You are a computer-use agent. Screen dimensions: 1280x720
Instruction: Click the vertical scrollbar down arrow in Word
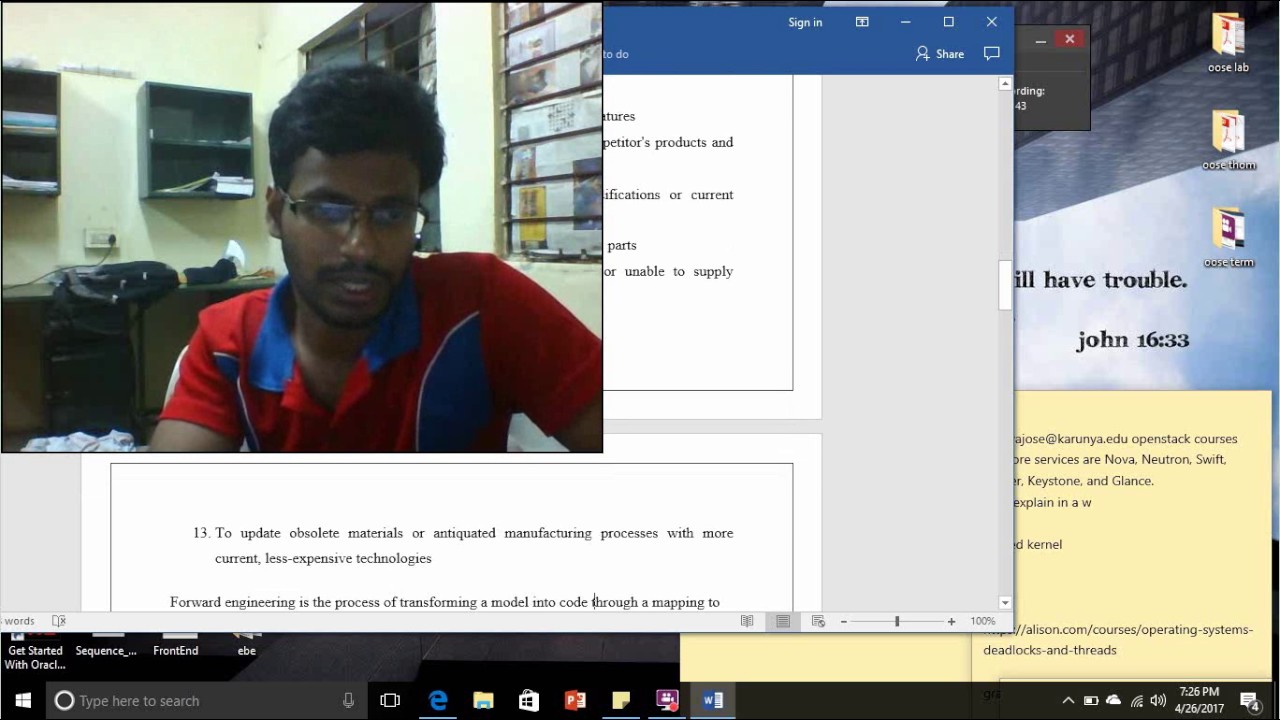1005,602
